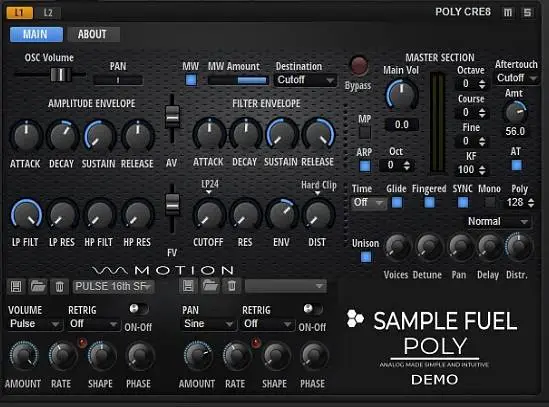Save the volume motion preset with the disk icon
549x407 pixels.
16,287
